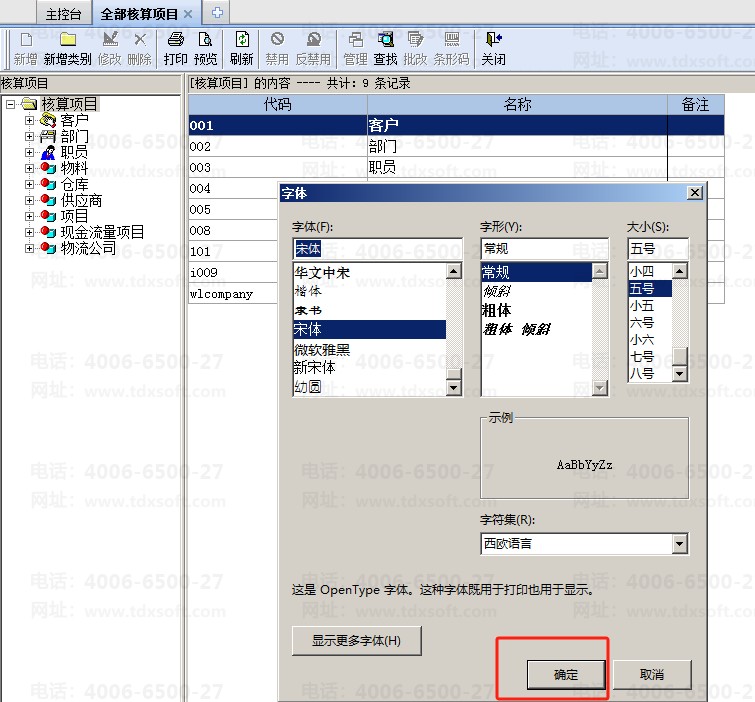Image resolution: width=755 pixels, height=702 pixels.
Task: Select the 客户 tree item
Action: tap(74, 120)
